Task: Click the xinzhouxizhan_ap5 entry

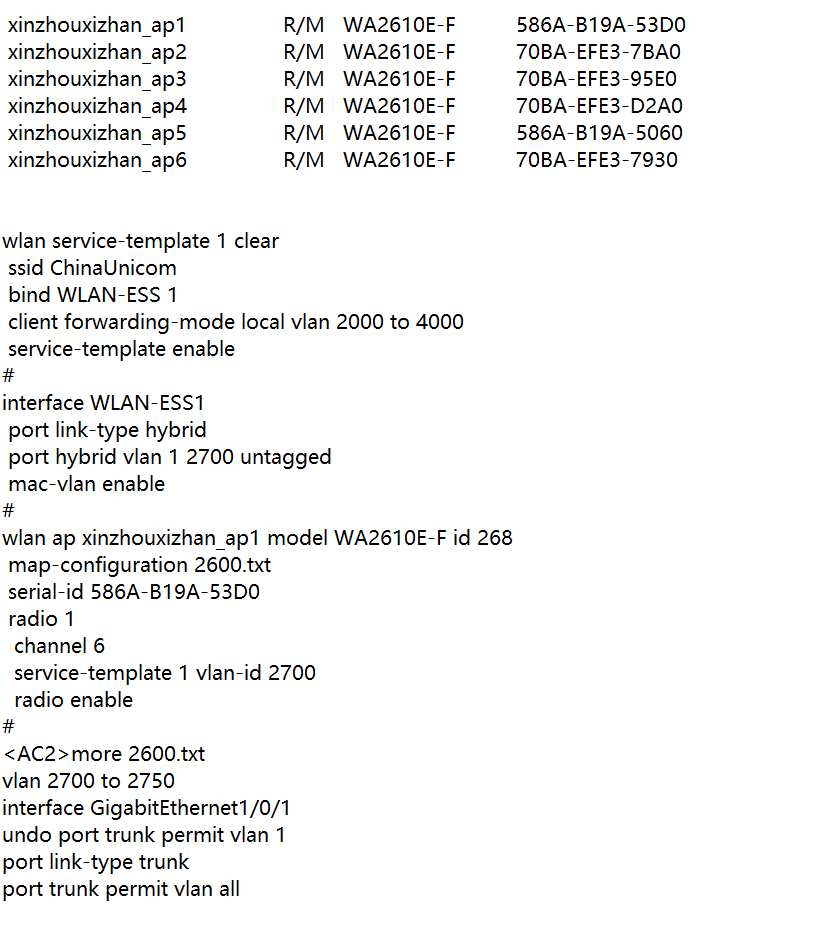Action: tap(97, 133)
